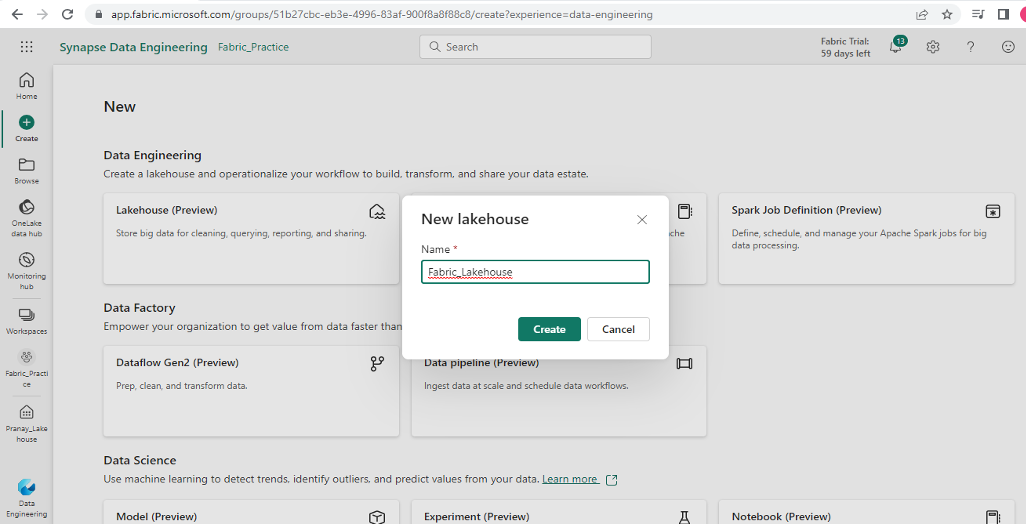Click the share page icon in address bar
This screenshot has width=1026, height=524.
922,14
